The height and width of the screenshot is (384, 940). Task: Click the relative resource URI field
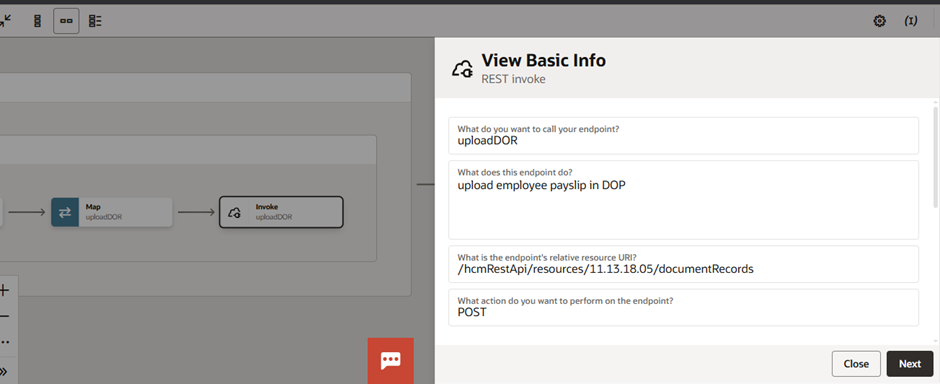(683, 264)
